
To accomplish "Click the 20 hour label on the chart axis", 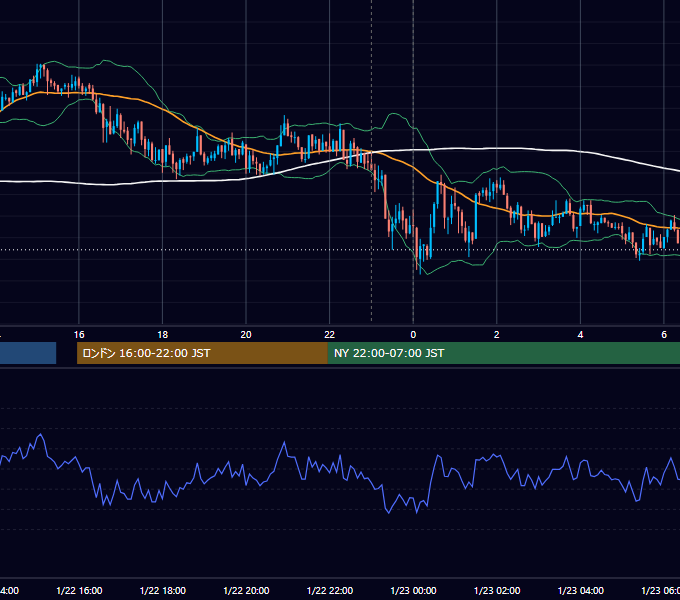I will (x=246, y=335).
